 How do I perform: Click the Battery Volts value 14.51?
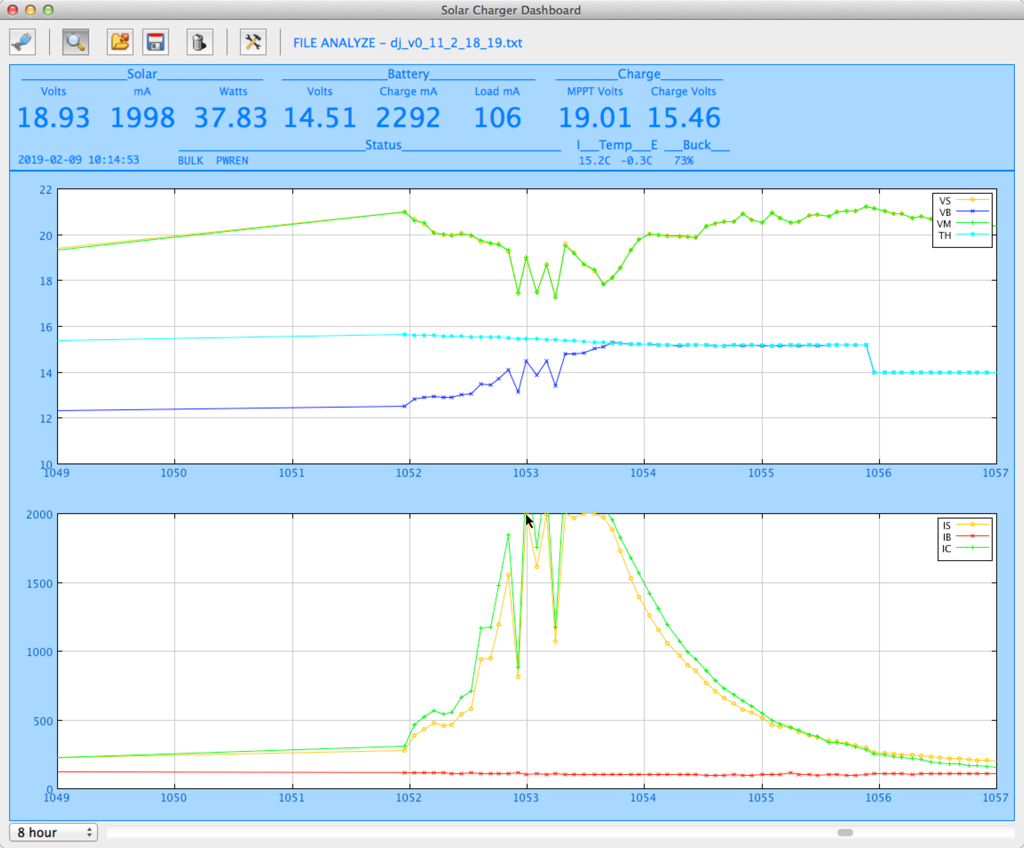[x=319, y=118]
